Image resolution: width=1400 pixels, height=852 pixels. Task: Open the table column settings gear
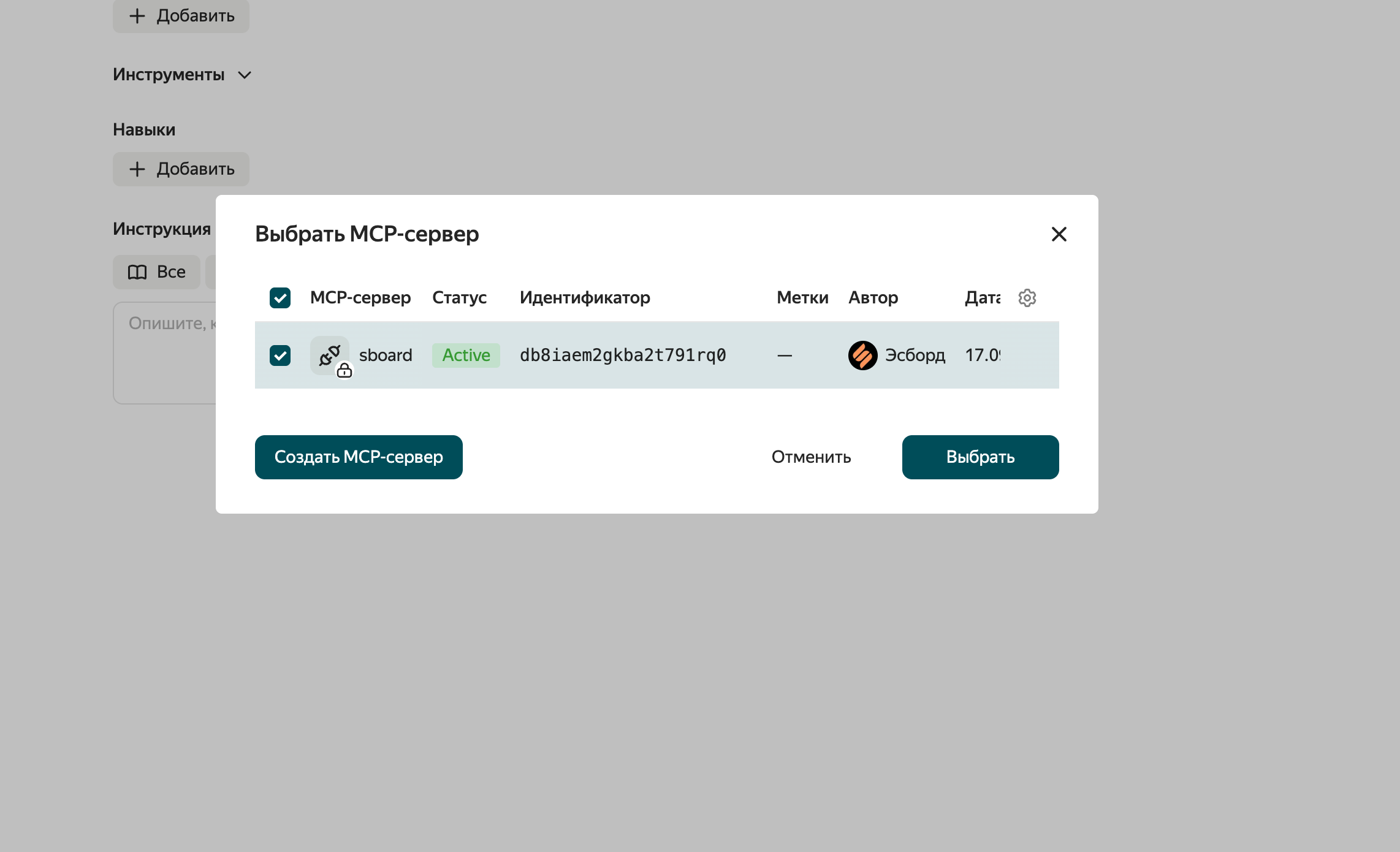[1027, 298]
